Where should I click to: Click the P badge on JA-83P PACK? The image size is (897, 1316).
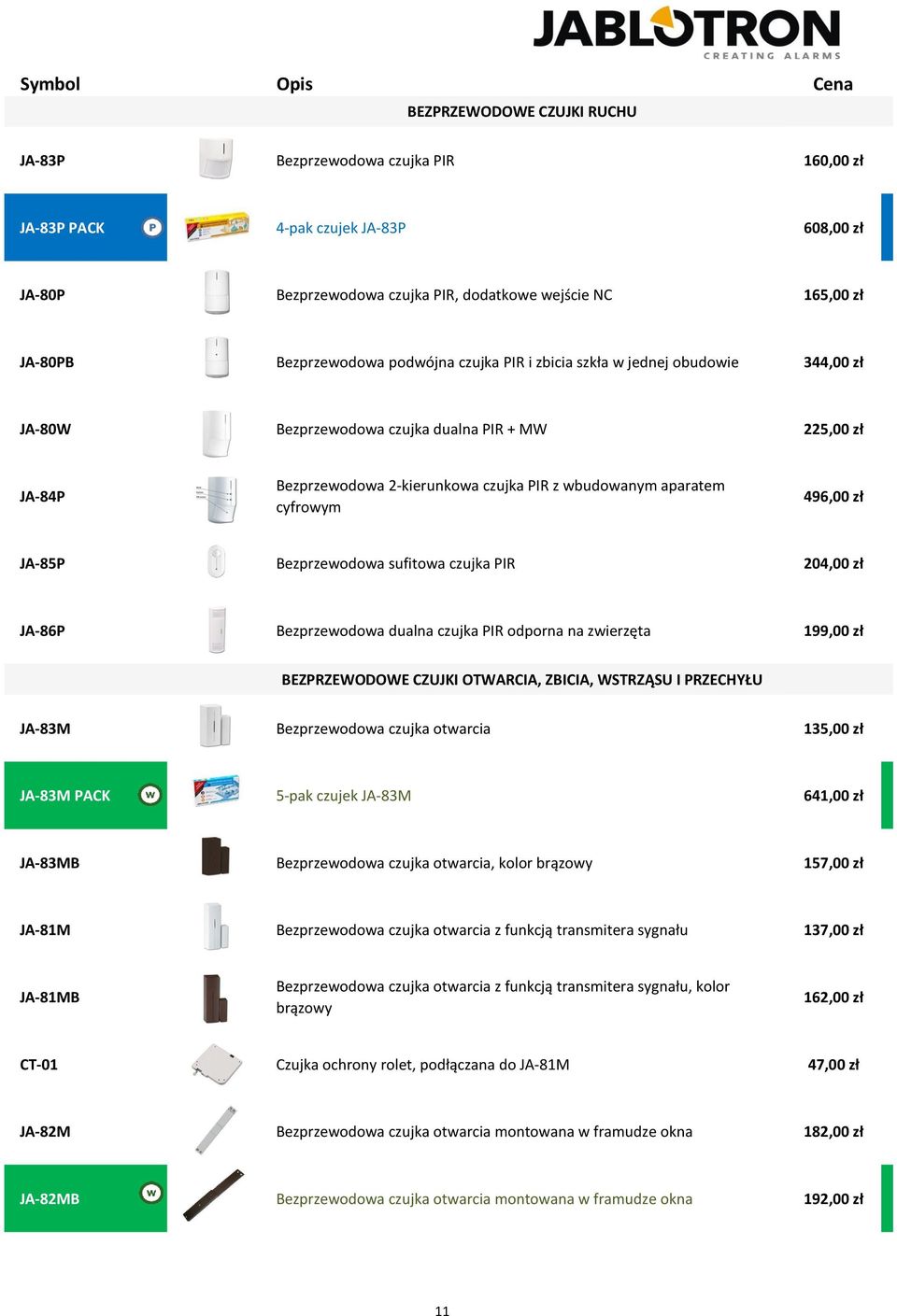(x=152, y=227)
